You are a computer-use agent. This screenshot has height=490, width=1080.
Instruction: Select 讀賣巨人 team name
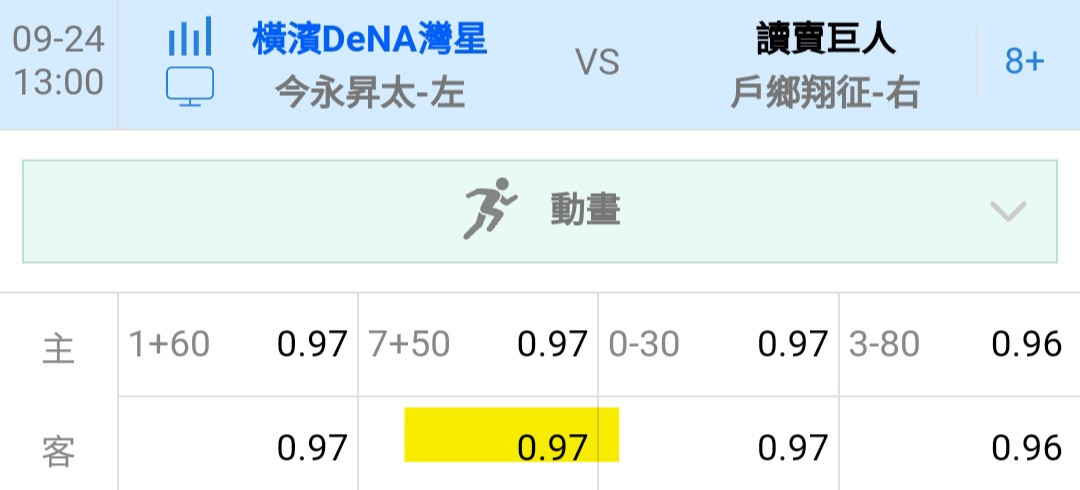click(826, 39)
